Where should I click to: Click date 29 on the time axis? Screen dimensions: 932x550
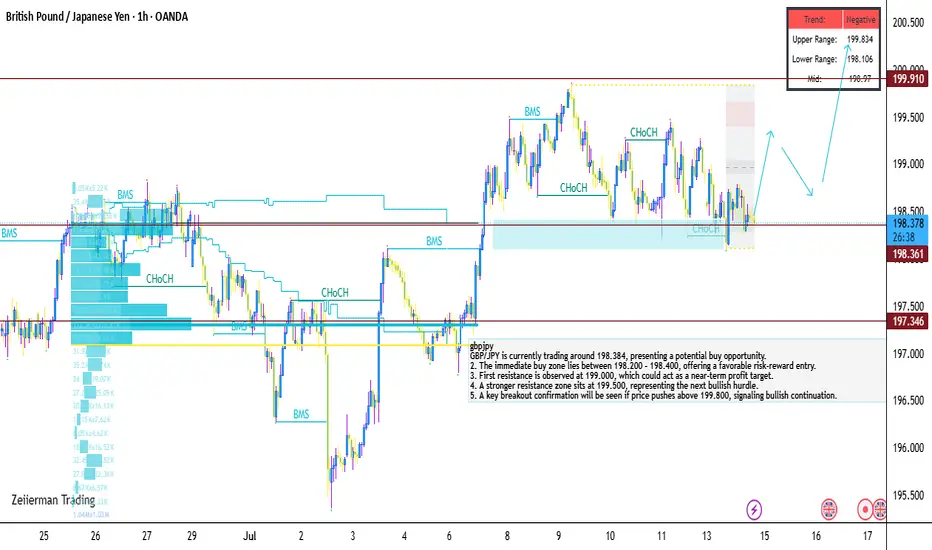pos(191,536)
